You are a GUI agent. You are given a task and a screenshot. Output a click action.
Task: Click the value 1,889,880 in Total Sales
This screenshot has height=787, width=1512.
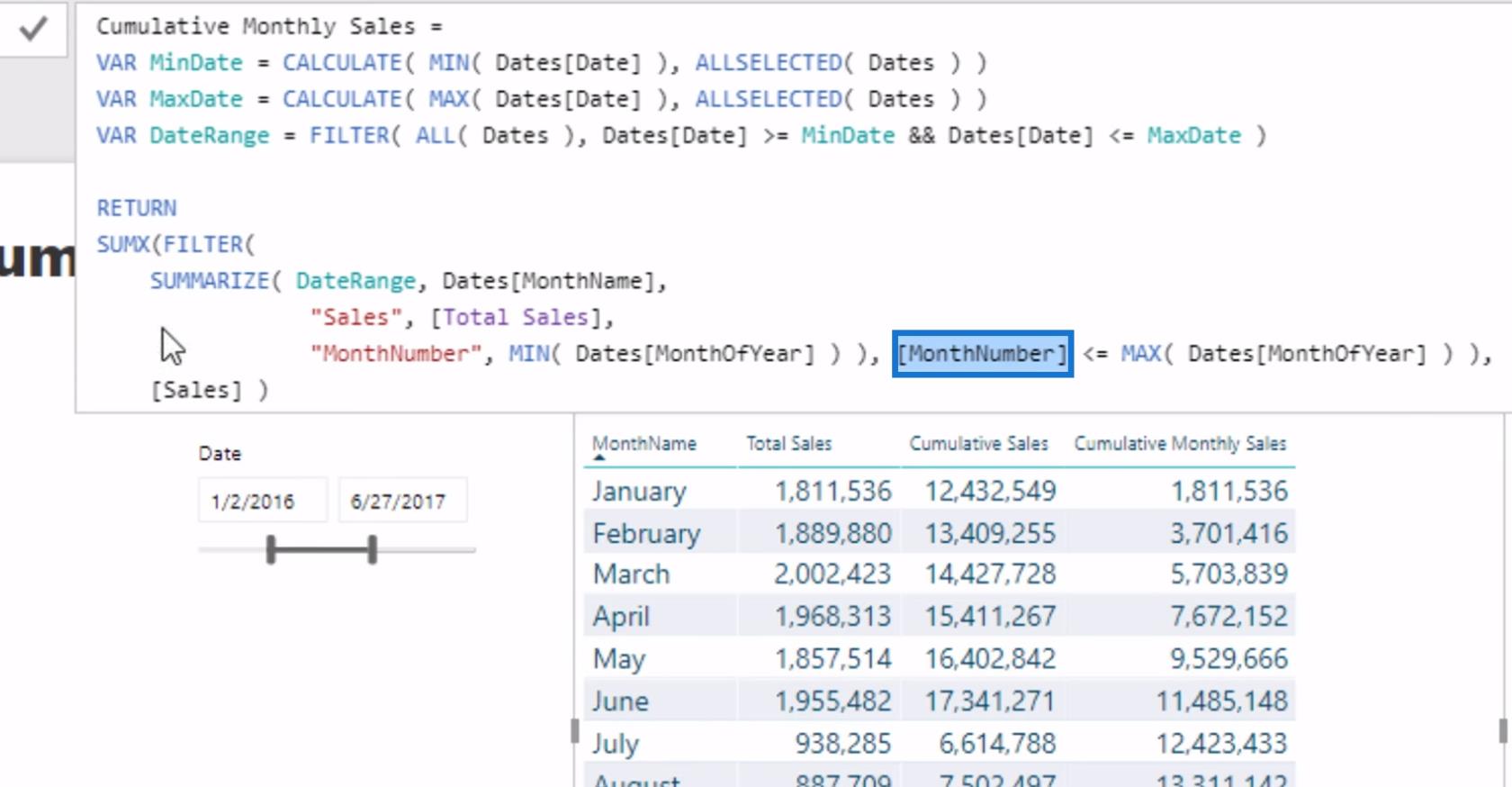(x=833, y=534)
